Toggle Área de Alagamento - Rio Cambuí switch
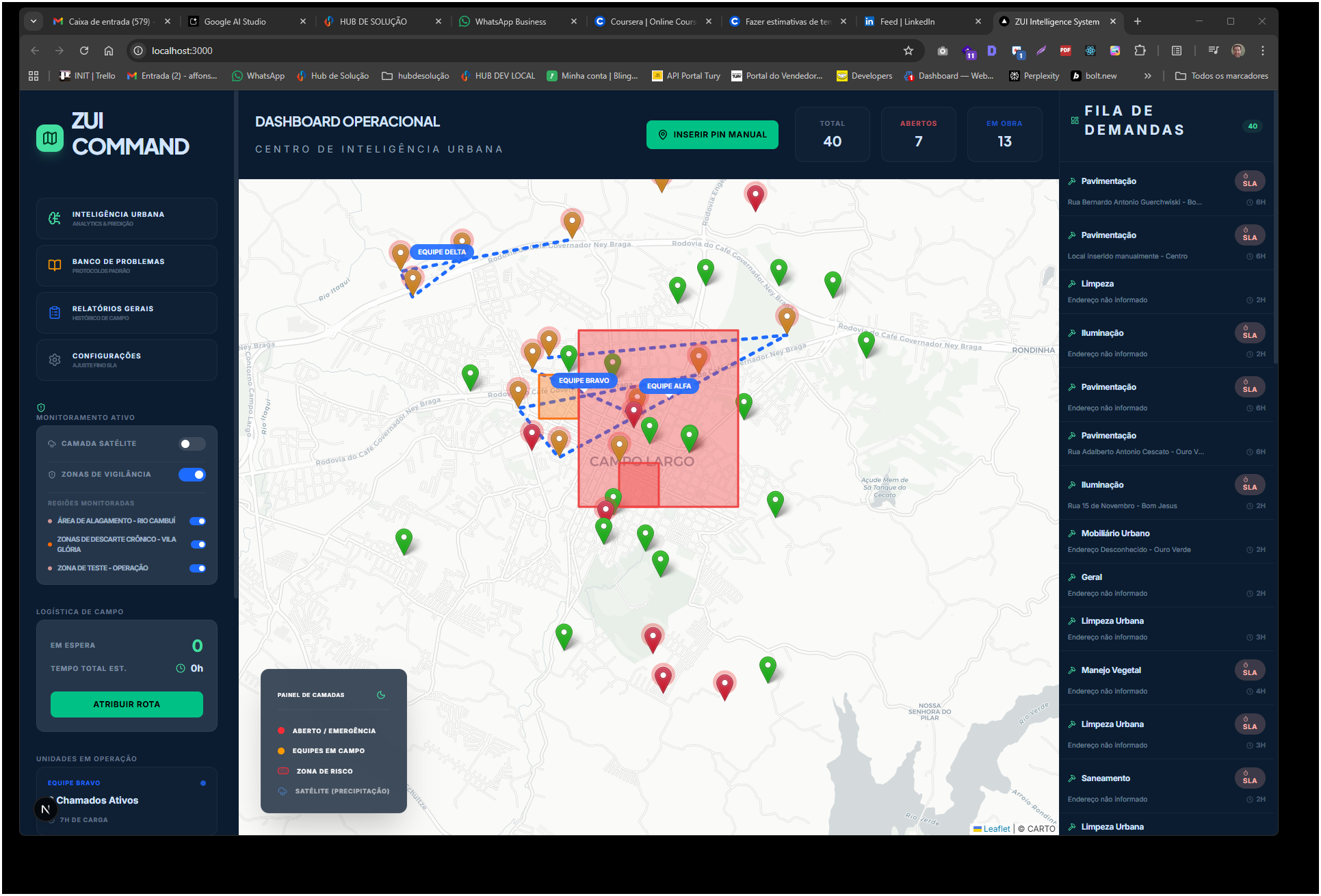Screen dimensions: 1321x896 [x=198, y=521]
